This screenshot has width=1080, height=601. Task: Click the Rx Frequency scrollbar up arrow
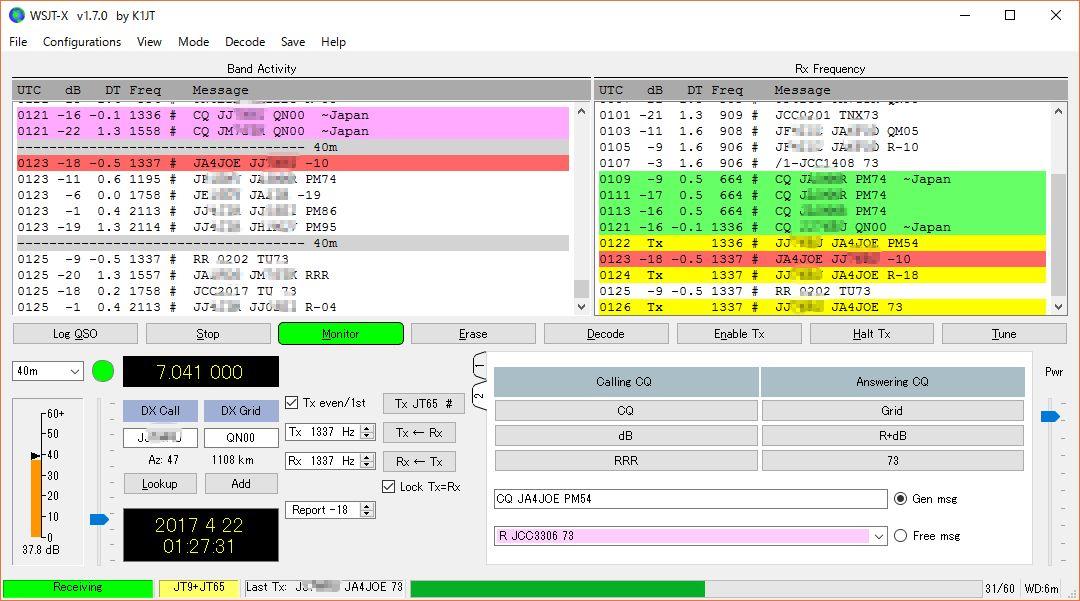(1059, 111)
